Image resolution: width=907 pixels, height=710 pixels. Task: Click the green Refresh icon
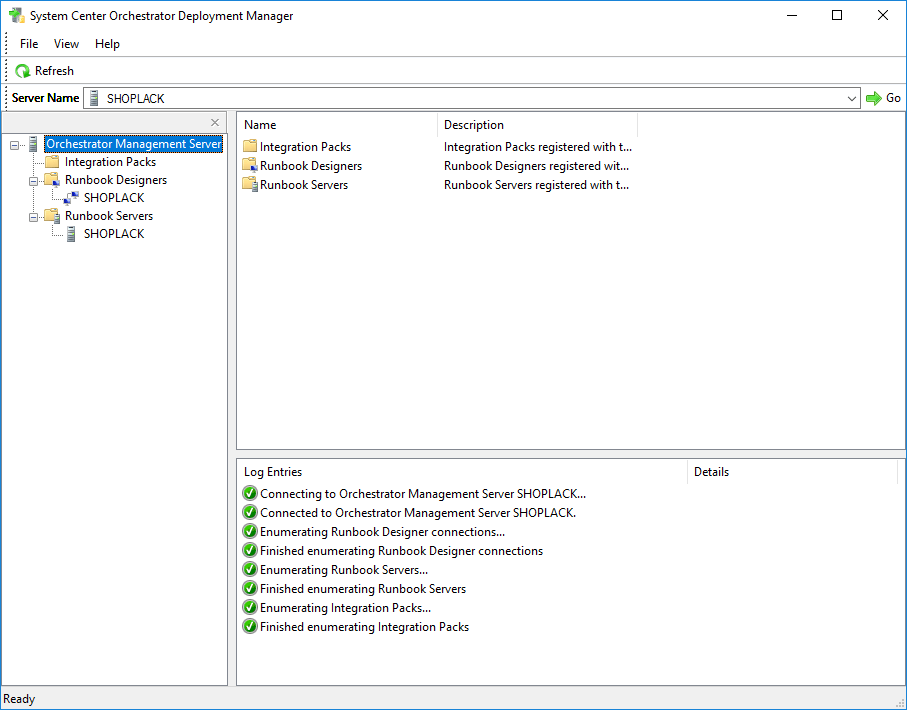(23, 71)
